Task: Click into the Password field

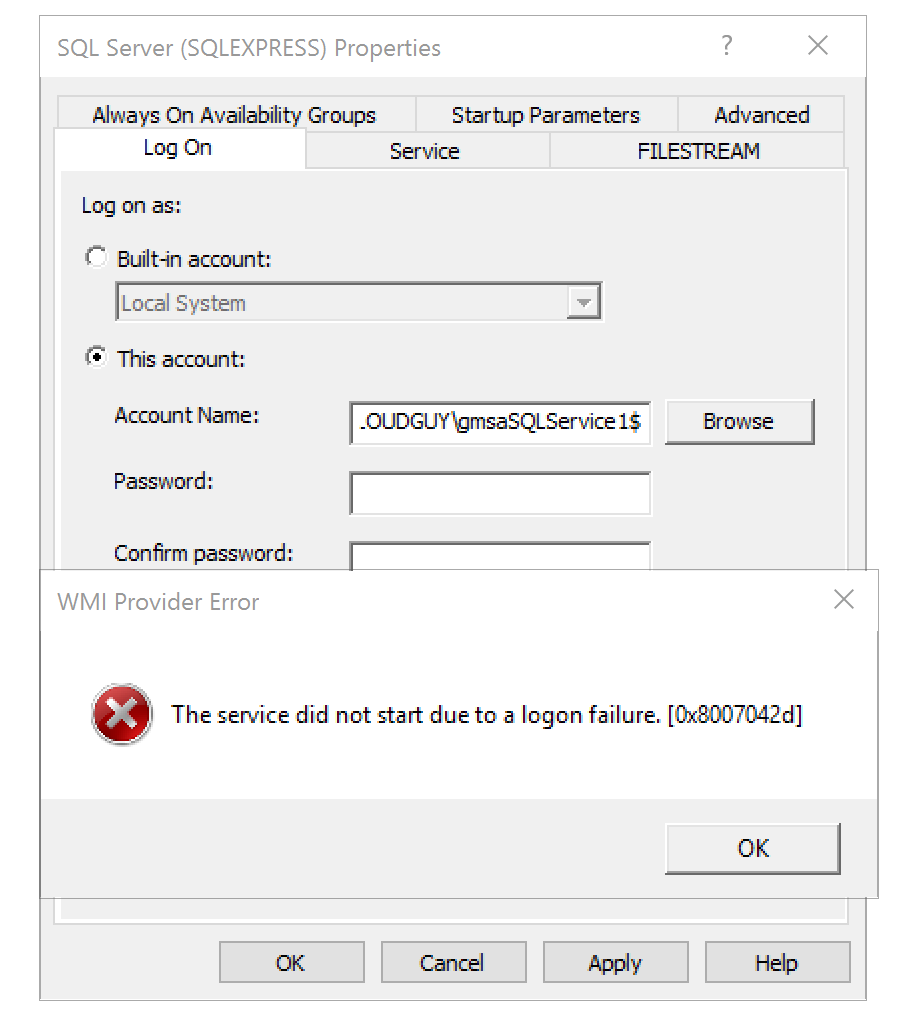Action: [x=500, y=493]
